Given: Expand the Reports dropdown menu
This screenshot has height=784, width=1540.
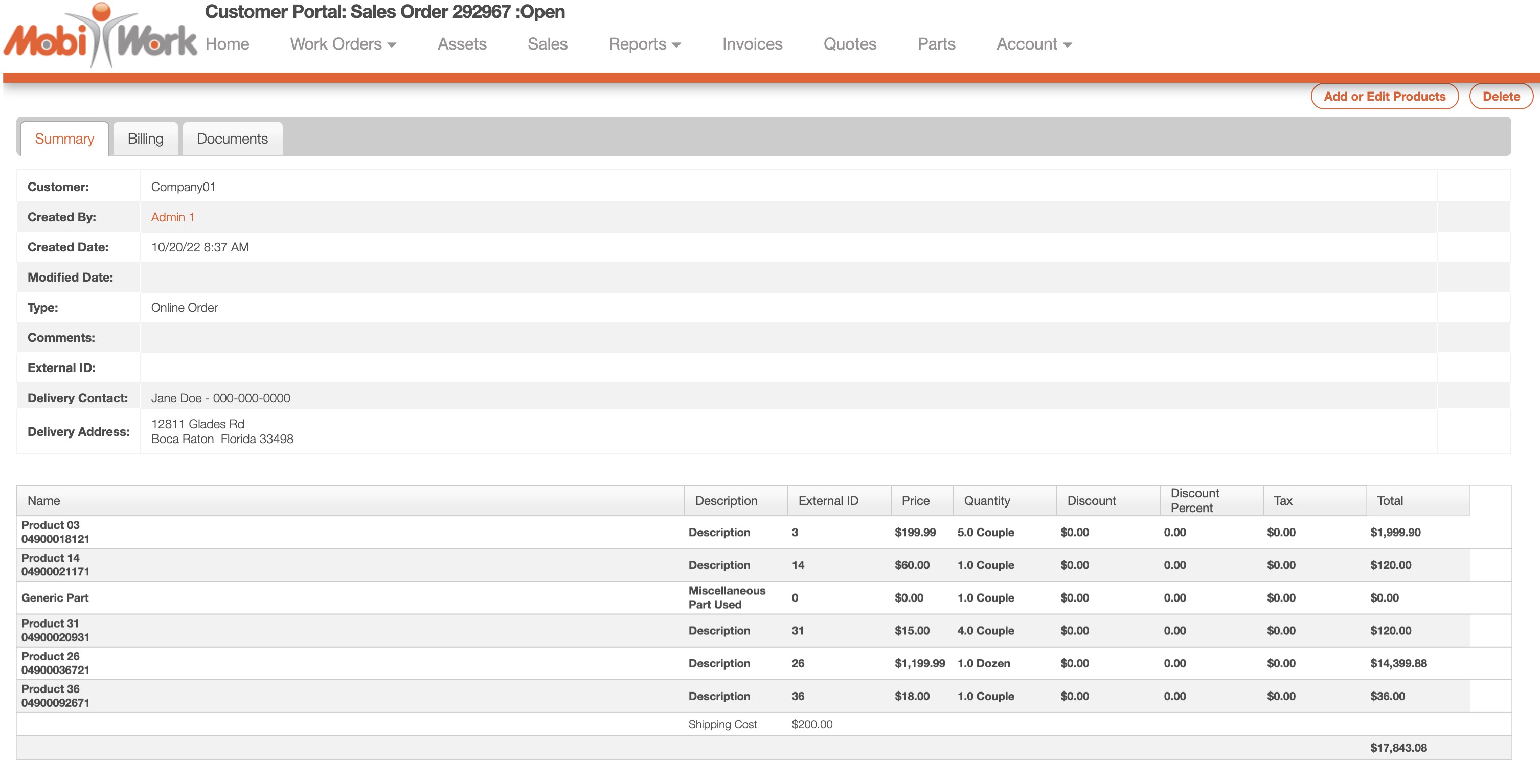Looking at the screenshot, I should (644, 44).
